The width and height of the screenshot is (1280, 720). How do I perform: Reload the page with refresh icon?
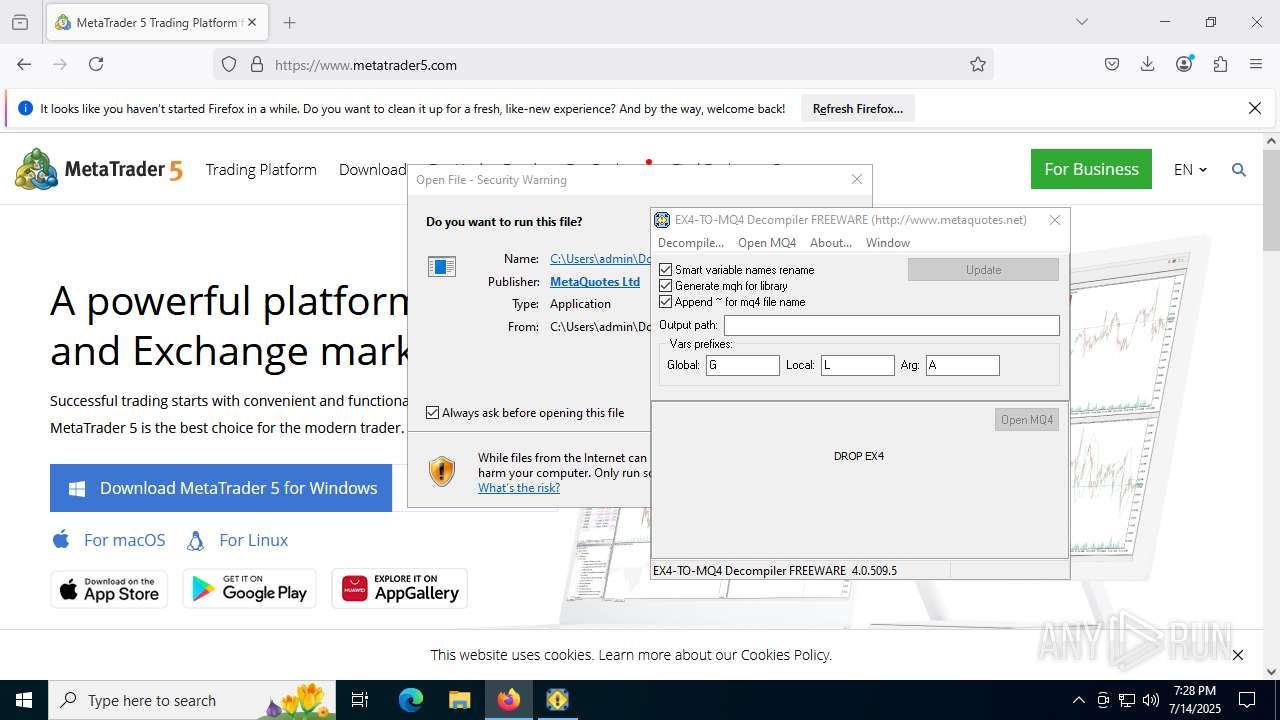point(96,64)
